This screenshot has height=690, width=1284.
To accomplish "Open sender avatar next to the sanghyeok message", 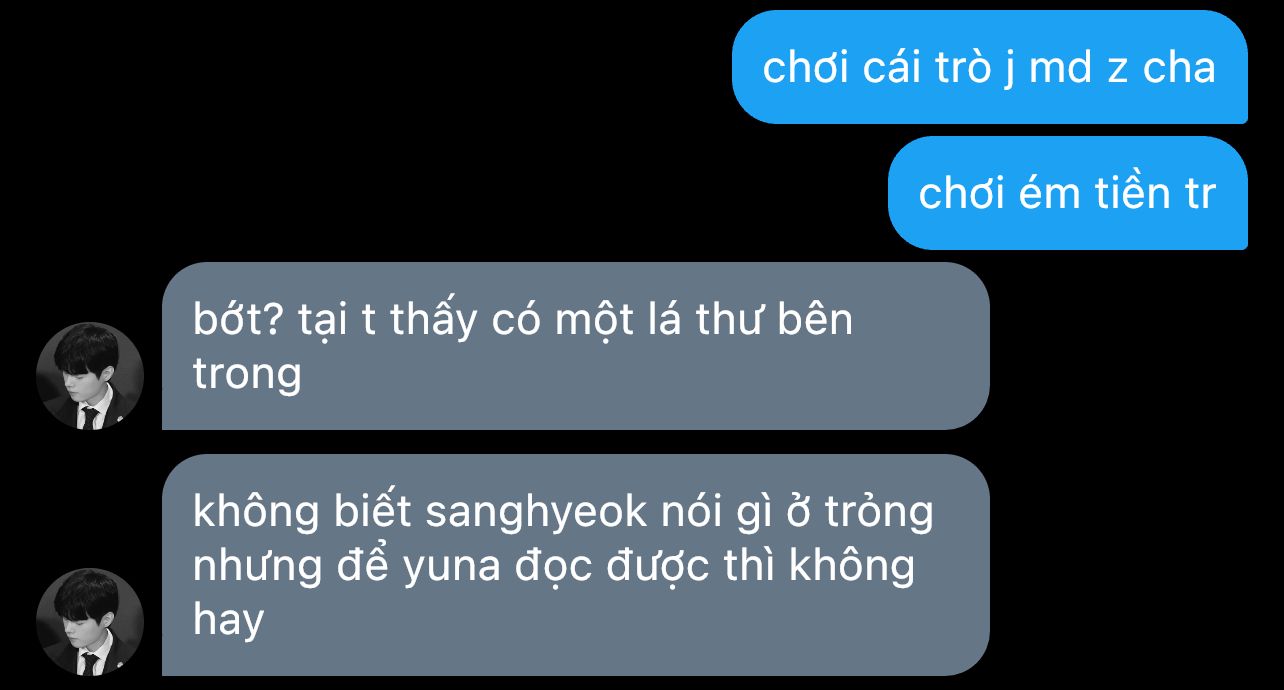I will [90, 622].
